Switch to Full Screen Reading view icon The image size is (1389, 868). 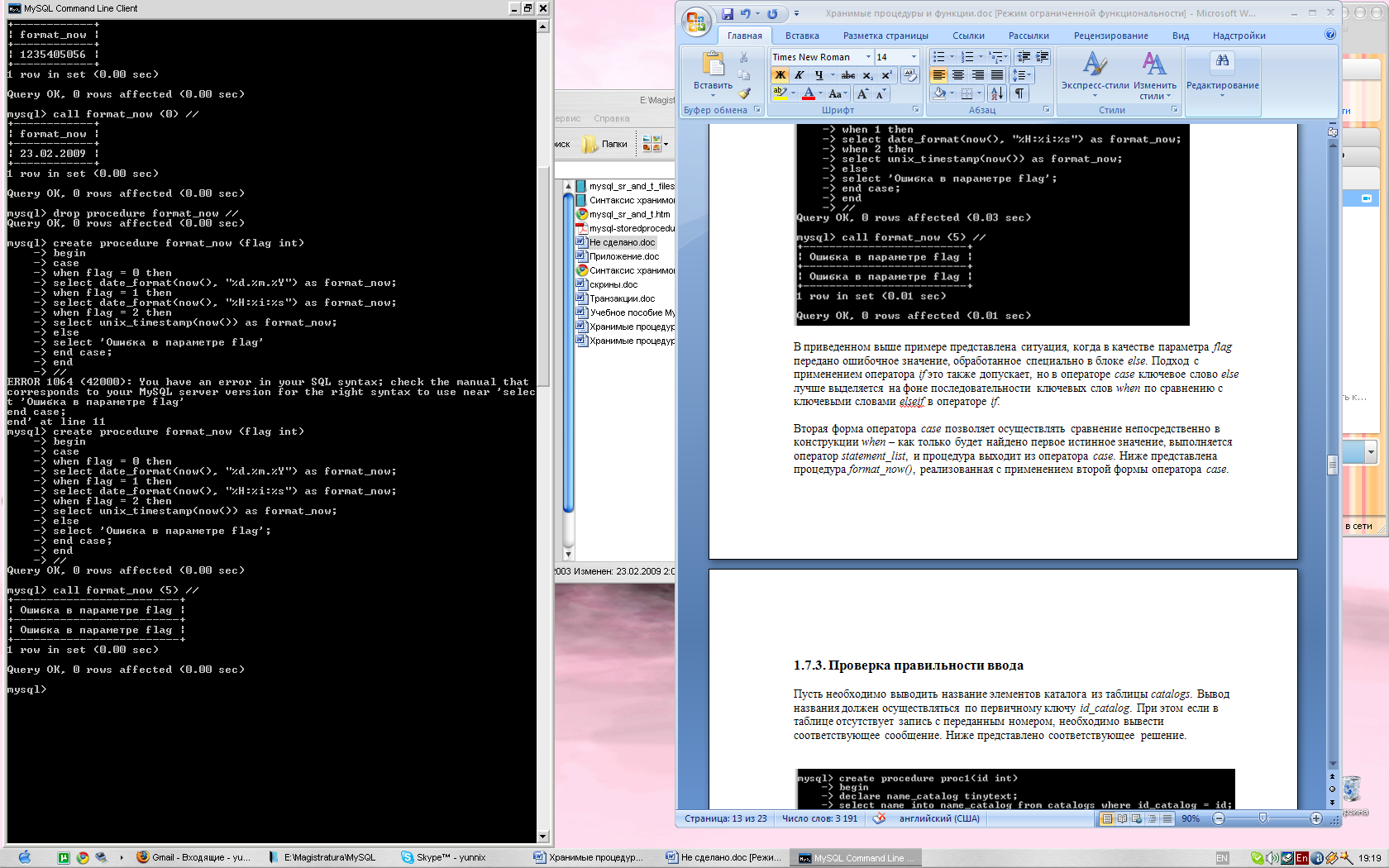point(1122,818)
